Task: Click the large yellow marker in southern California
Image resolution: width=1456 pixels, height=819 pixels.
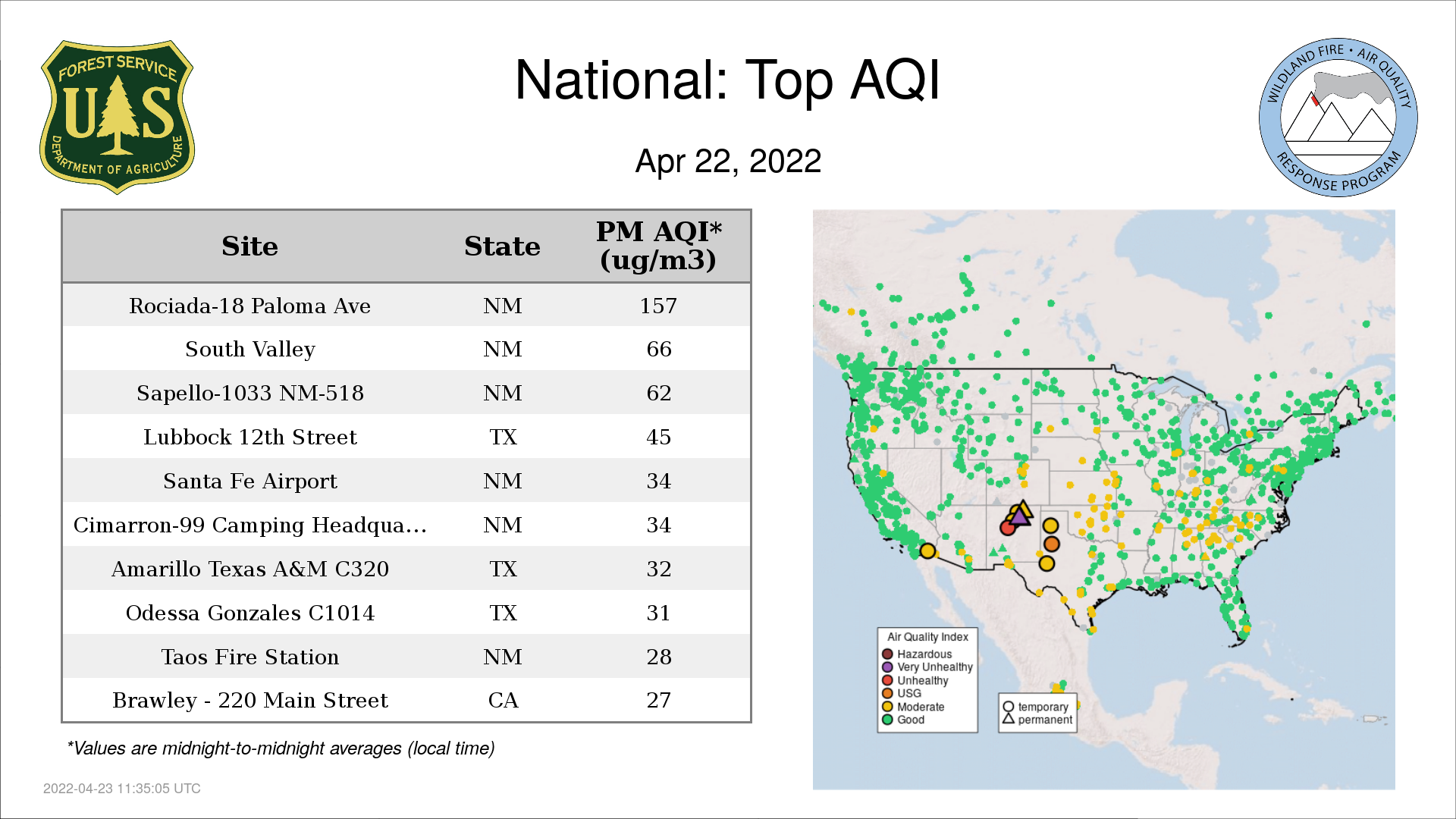Action: click(x=927, y=551)
